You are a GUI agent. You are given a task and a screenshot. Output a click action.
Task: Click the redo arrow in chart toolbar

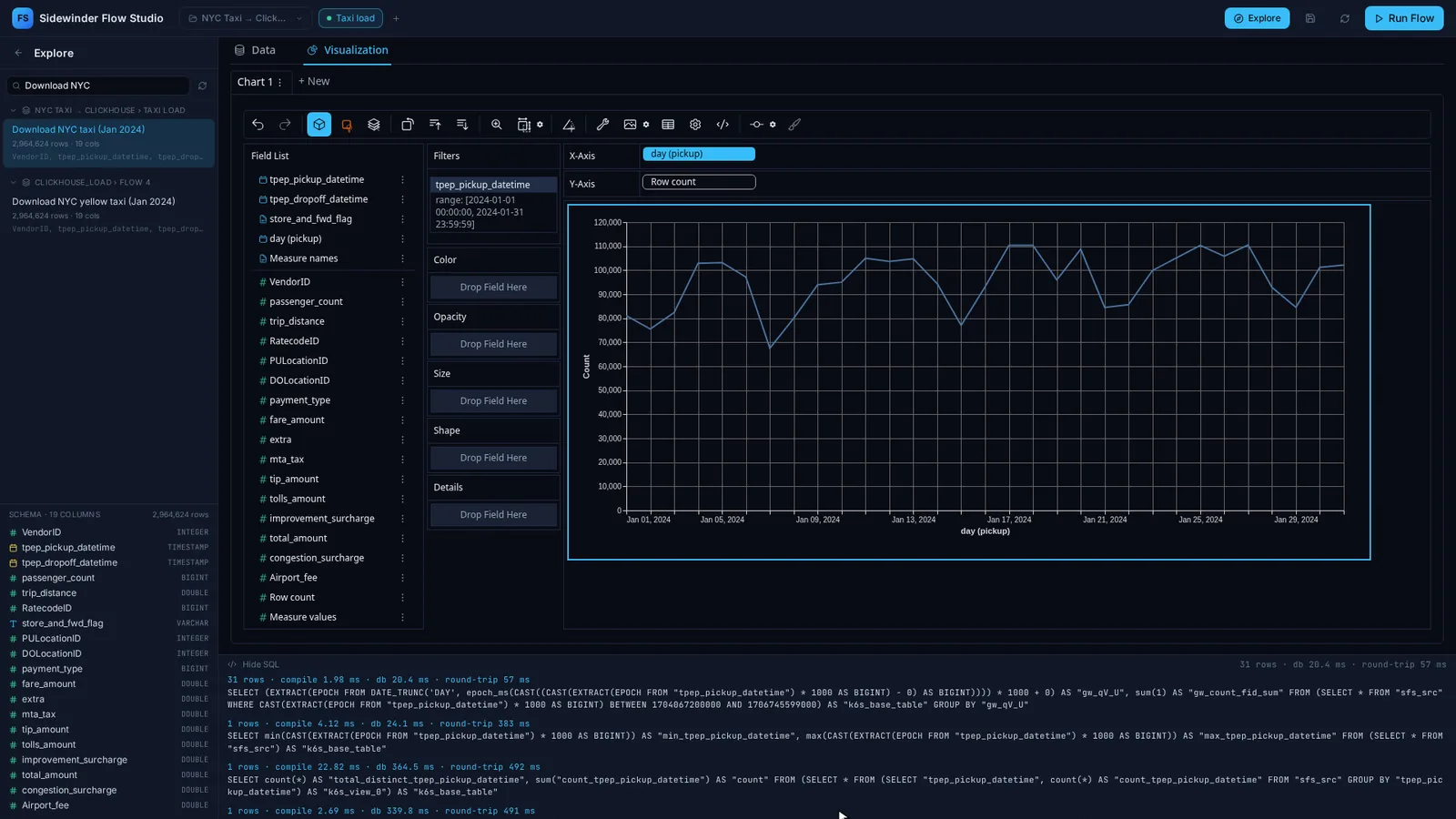(x=285, y=125)
